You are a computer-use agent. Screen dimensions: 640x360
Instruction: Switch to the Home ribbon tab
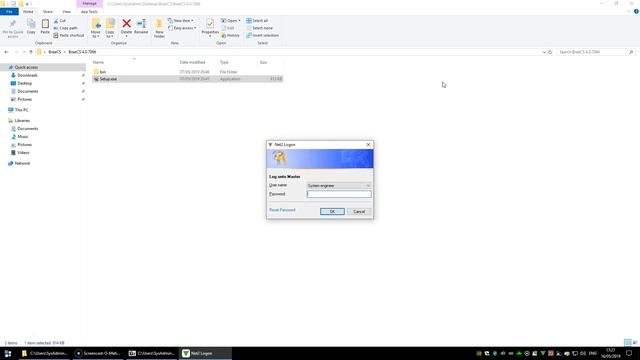pos(28,11)
